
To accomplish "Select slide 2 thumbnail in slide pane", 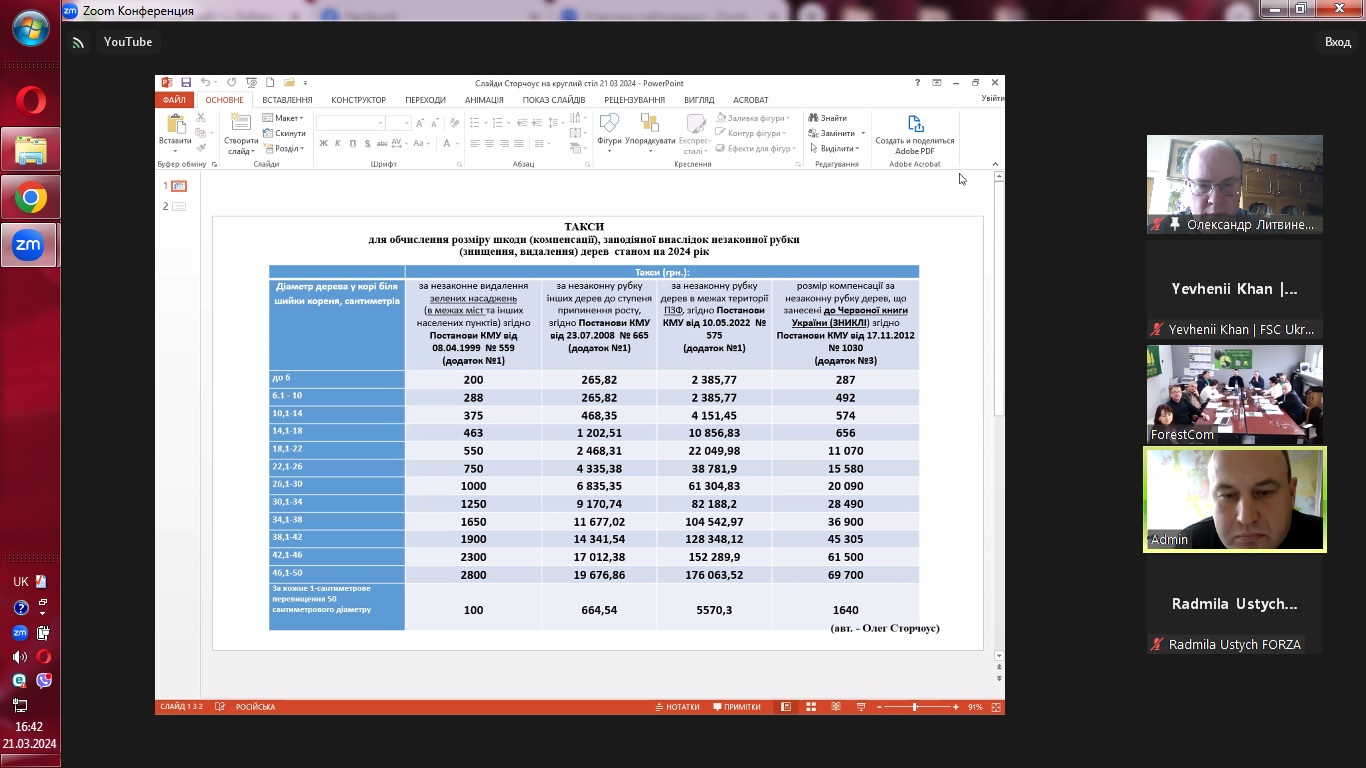I will coord(179,206).
